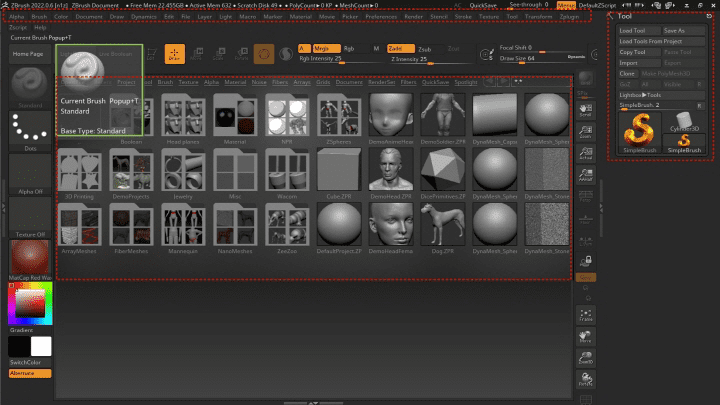Select the Scale transform icon
This screenshot has height=405, width=720.
pyautogui.click(x=219, y=54)
